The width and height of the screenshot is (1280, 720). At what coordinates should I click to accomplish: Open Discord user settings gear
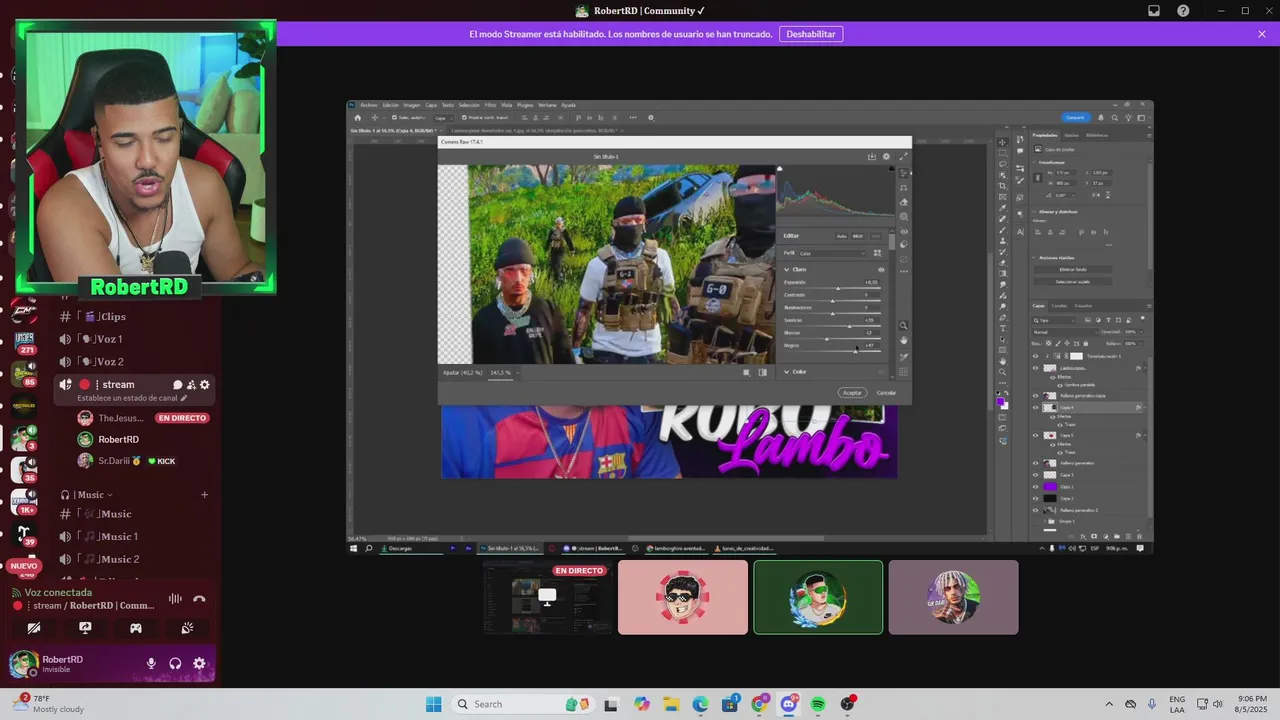[x=199, y=663]
